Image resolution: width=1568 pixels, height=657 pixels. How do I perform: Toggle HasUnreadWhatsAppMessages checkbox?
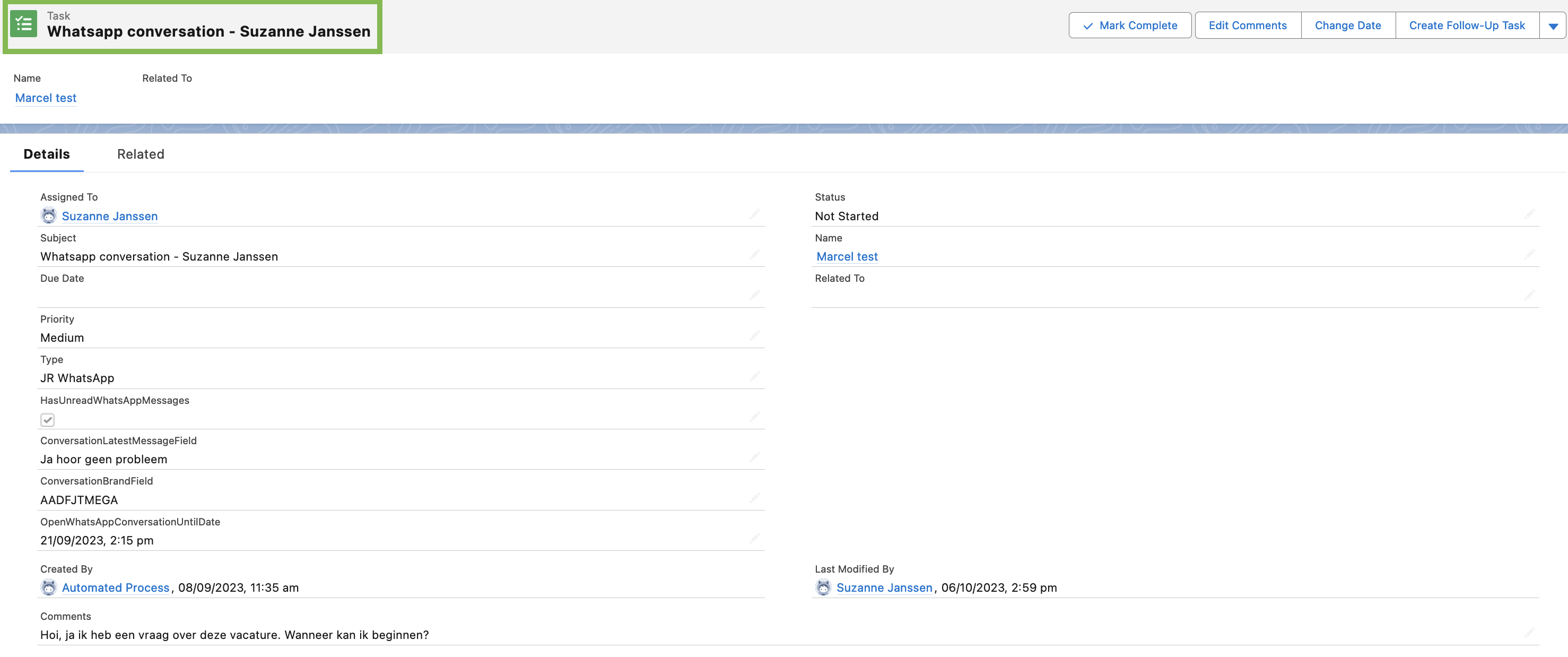click(x=48, y=420)
